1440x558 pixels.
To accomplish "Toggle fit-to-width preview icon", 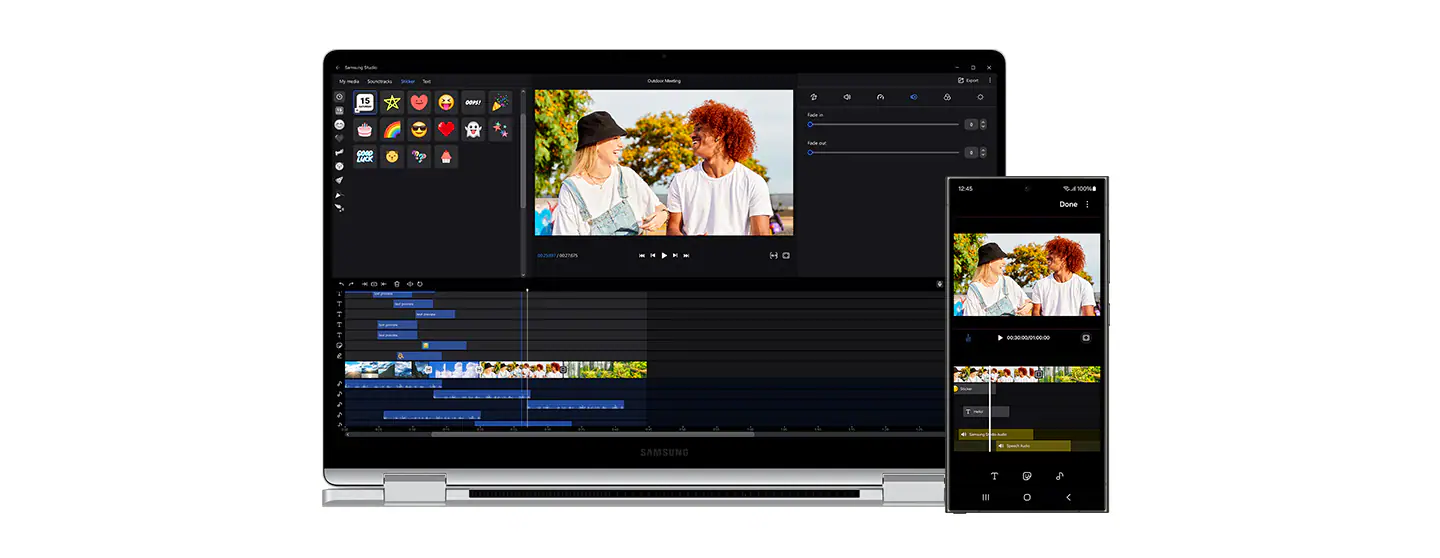I will pos(773,255).
